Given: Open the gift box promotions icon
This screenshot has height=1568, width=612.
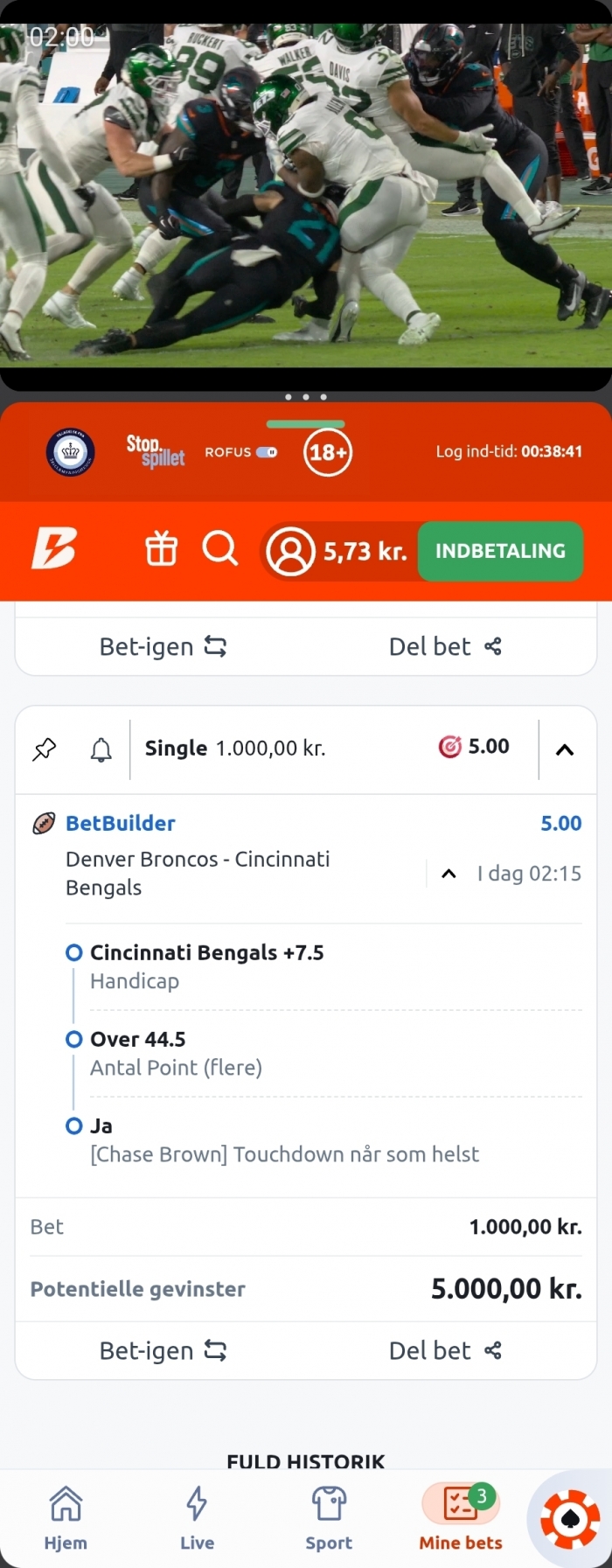Looking at the screenshot, I should click(161, 551).
